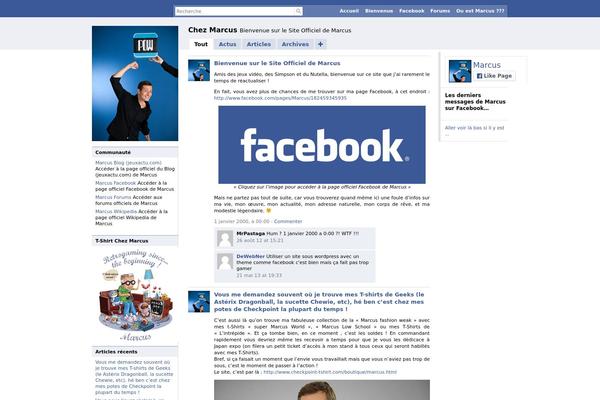Open the Bienvenue menu item
600x400 pixels.
379,11
